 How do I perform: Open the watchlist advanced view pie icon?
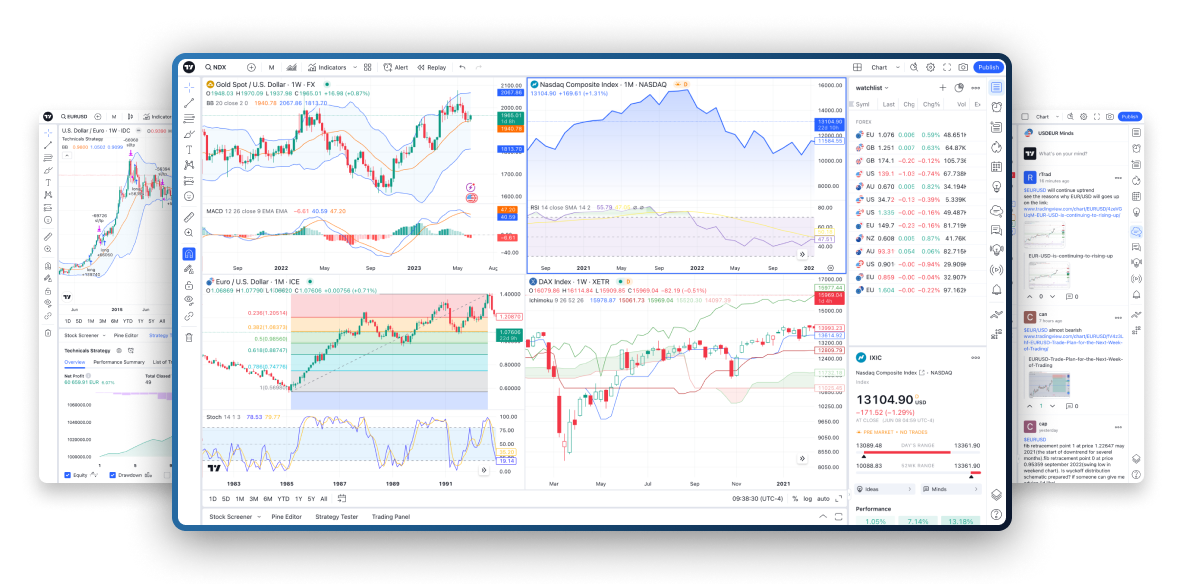tap(959, 88)
